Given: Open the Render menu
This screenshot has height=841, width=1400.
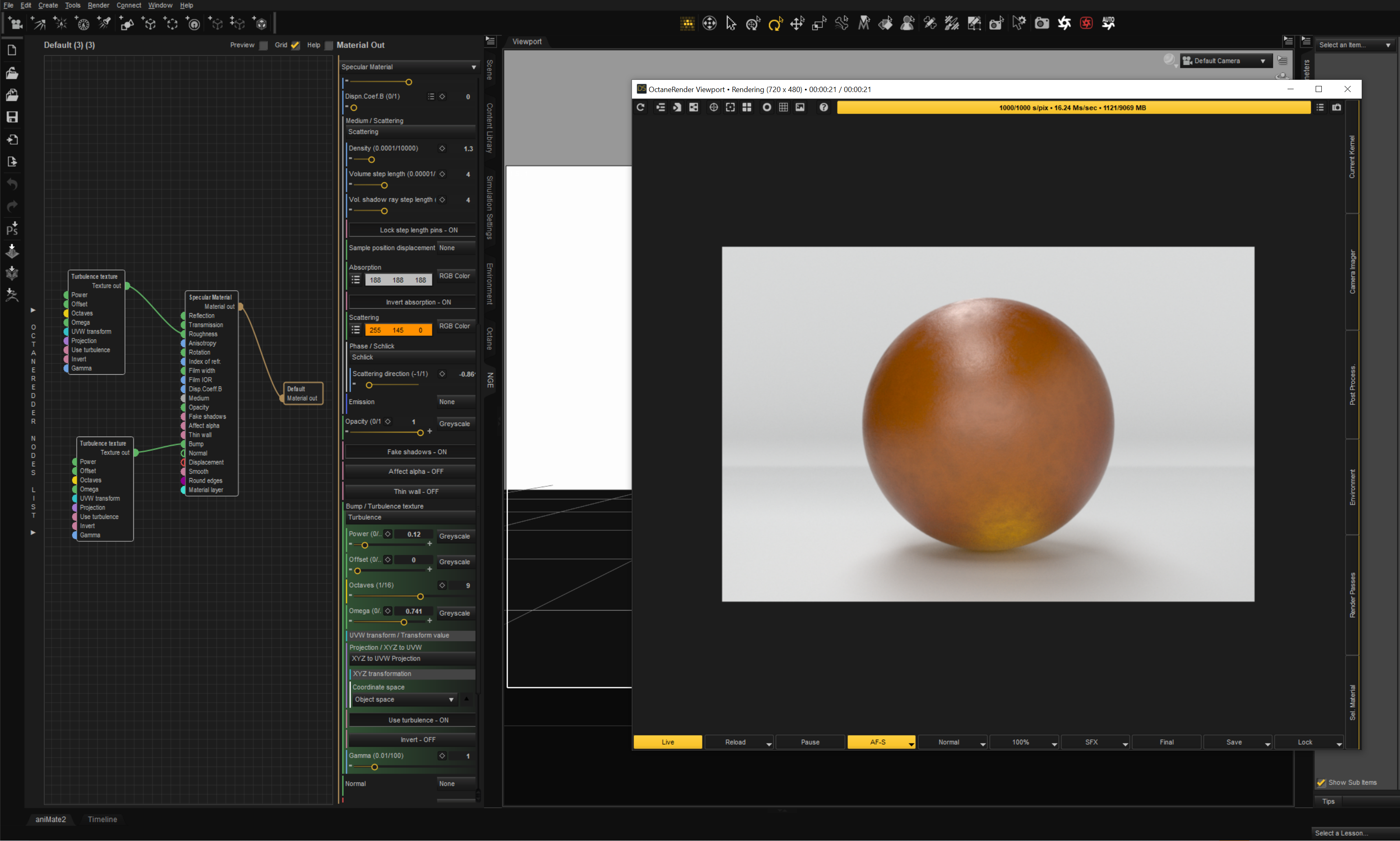Looking at the screenshot, I should pyautogui.click(x=98, y=5).
